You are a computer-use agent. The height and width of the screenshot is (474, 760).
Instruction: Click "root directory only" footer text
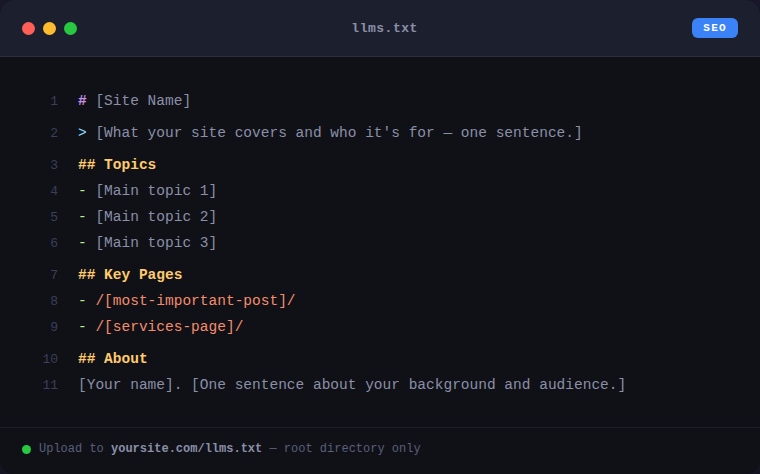pos(352,448)
